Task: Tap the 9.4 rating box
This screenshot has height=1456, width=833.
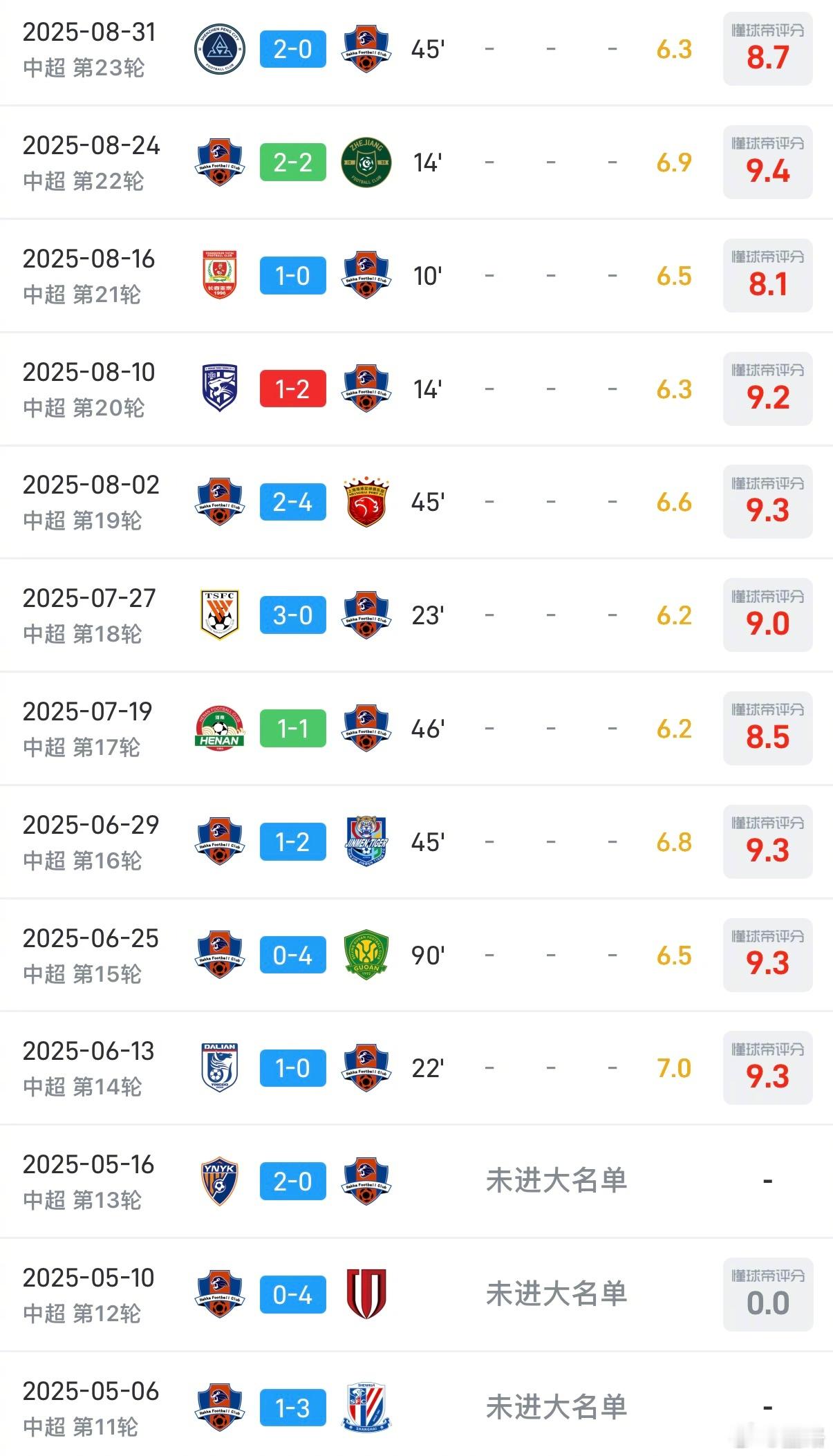Action: point(768,162)
